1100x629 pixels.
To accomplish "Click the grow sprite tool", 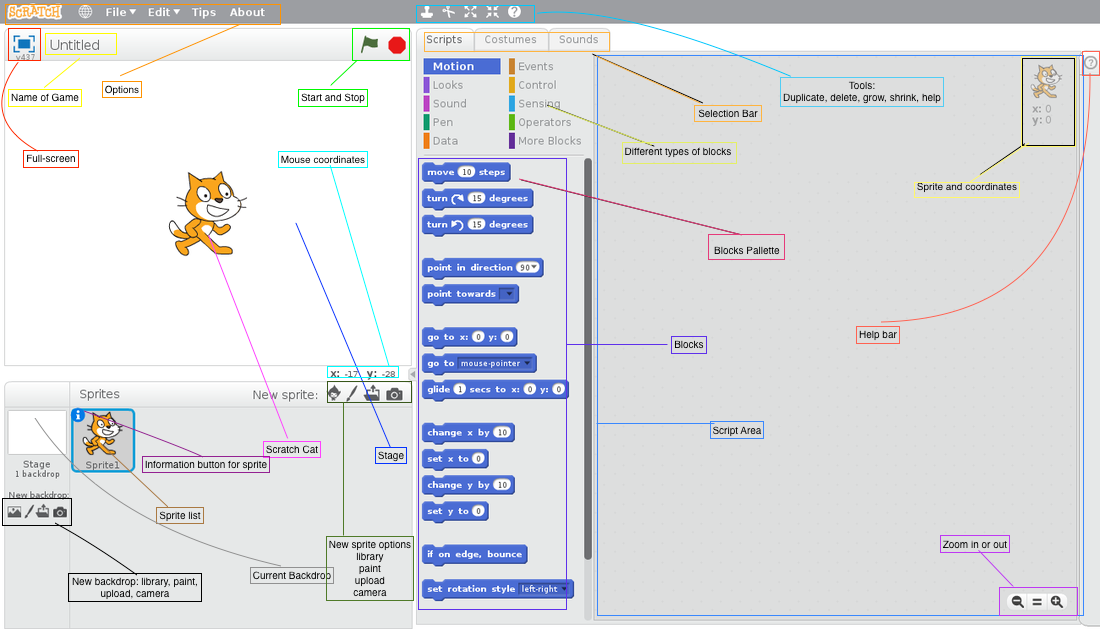I will click(470, 12).
